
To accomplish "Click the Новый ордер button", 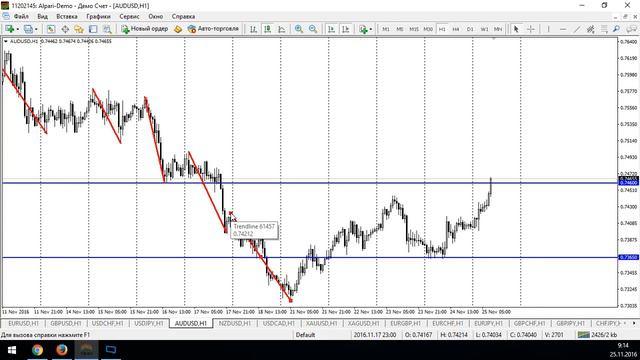I will pyautogui.click(x=145, y=29).
